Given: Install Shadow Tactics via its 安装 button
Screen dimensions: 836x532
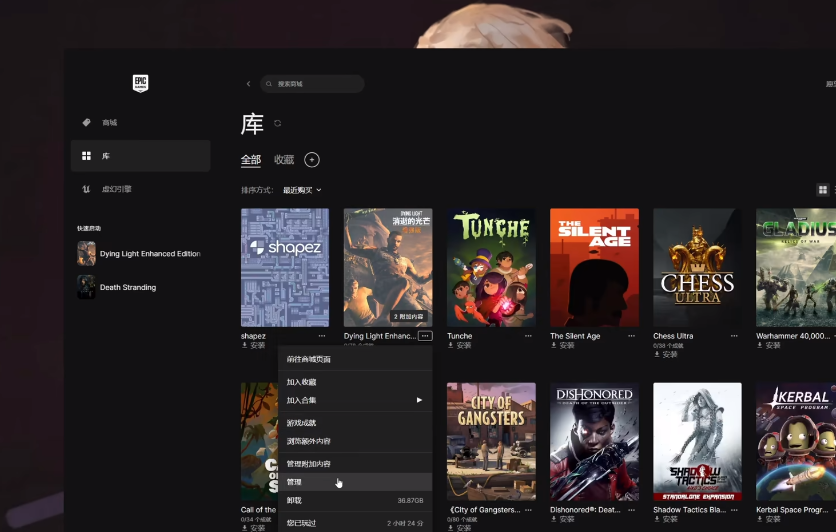Looking at the screenshot, I should click(665, 519).
